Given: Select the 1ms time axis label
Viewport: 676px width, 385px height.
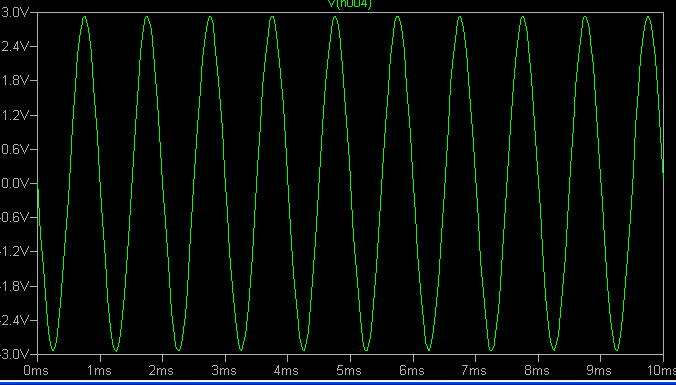Looking at the screenshot, I should [x=99, y=370].
